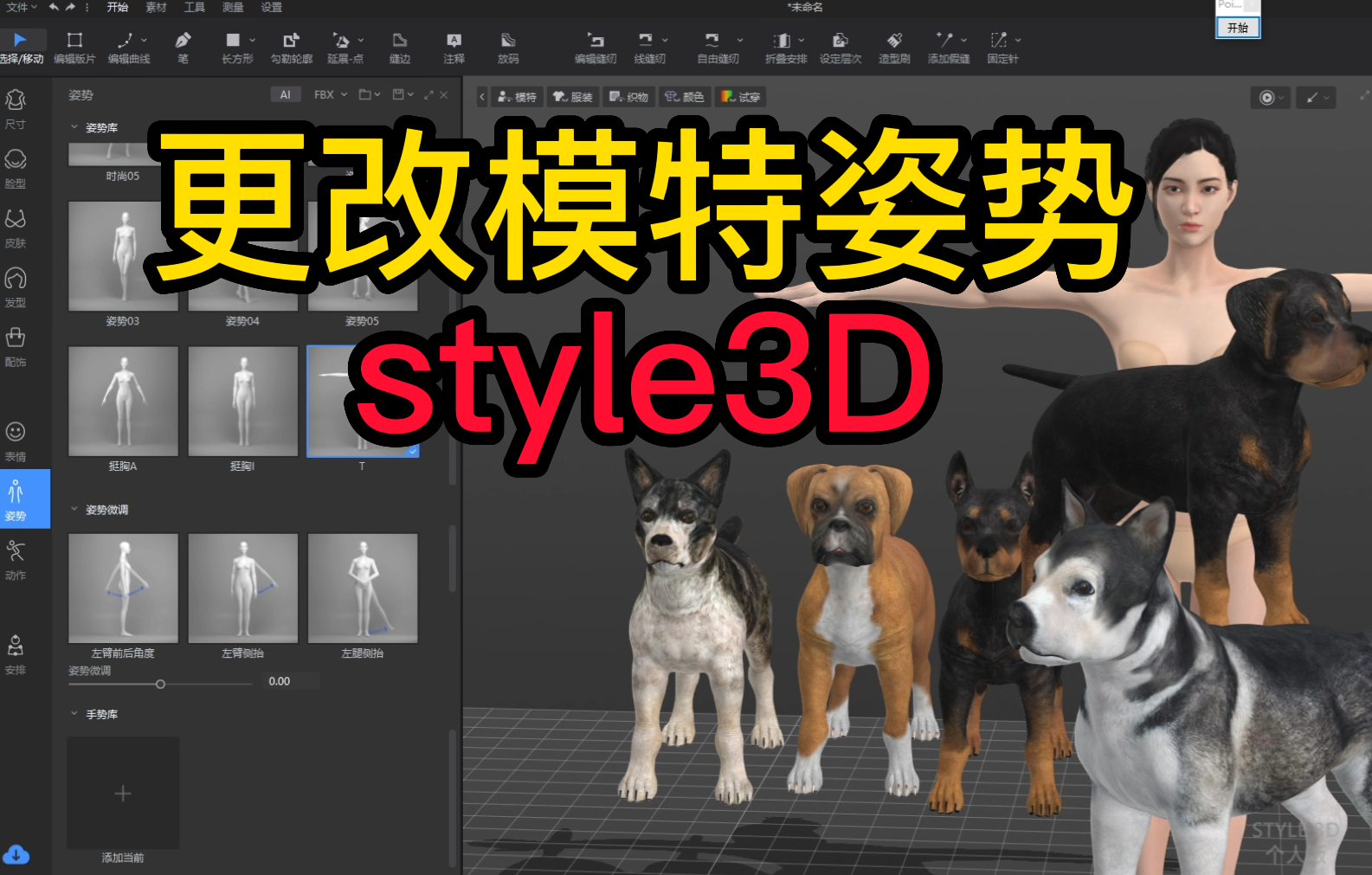Screen dimensions: 1372x875
Task: Open the 脸型 sidebar panel
Action: (16, 169)
